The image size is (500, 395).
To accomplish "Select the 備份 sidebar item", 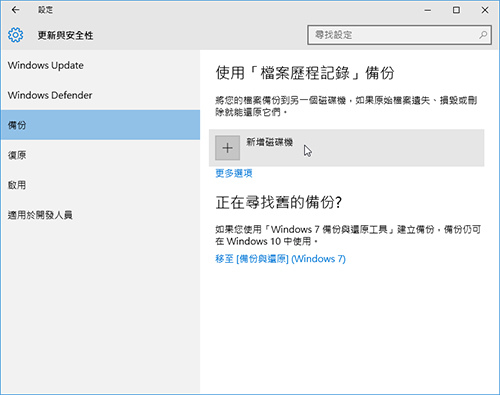I will (x=100, y=125).
